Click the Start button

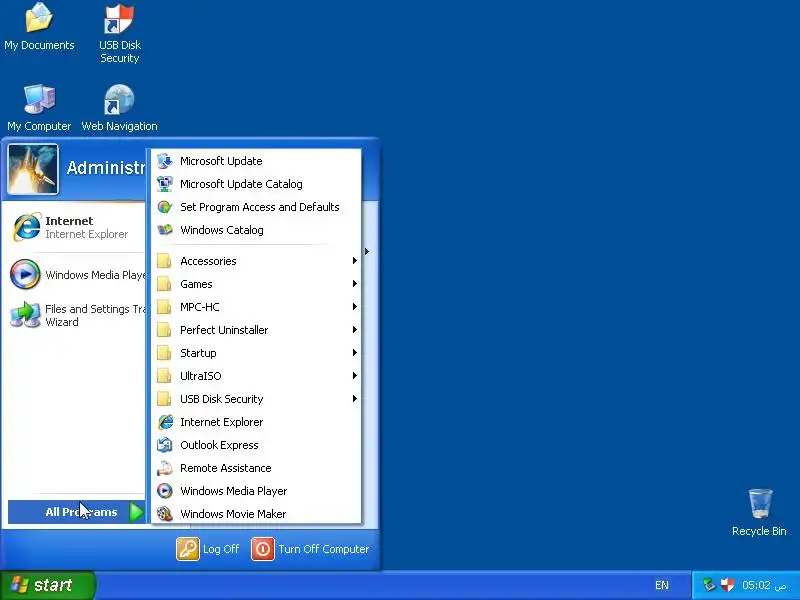47,585
